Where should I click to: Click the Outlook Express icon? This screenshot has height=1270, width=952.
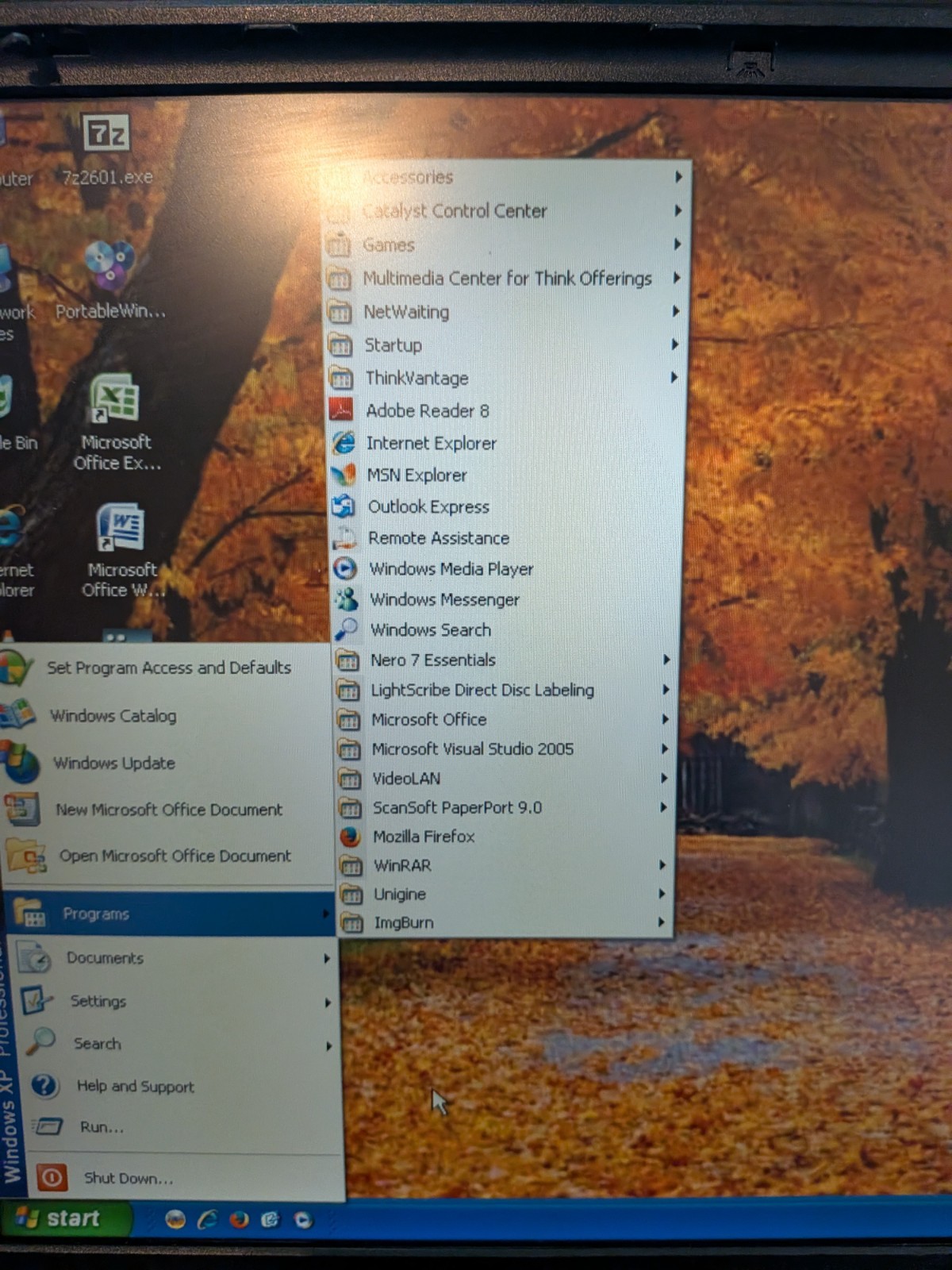[344, 506]
